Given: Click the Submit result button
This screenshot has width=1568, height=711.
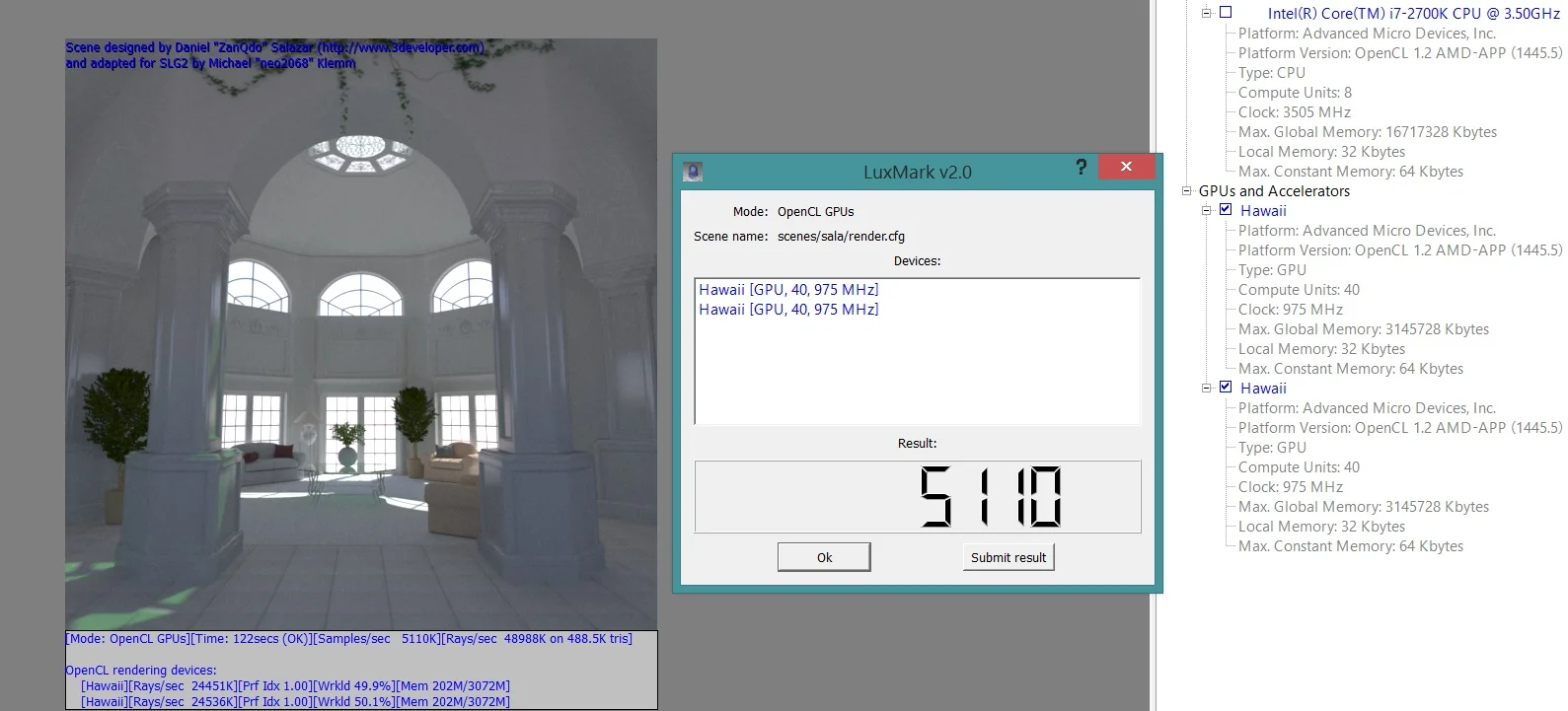Looking at the screenshot, I should [1008, 557].
